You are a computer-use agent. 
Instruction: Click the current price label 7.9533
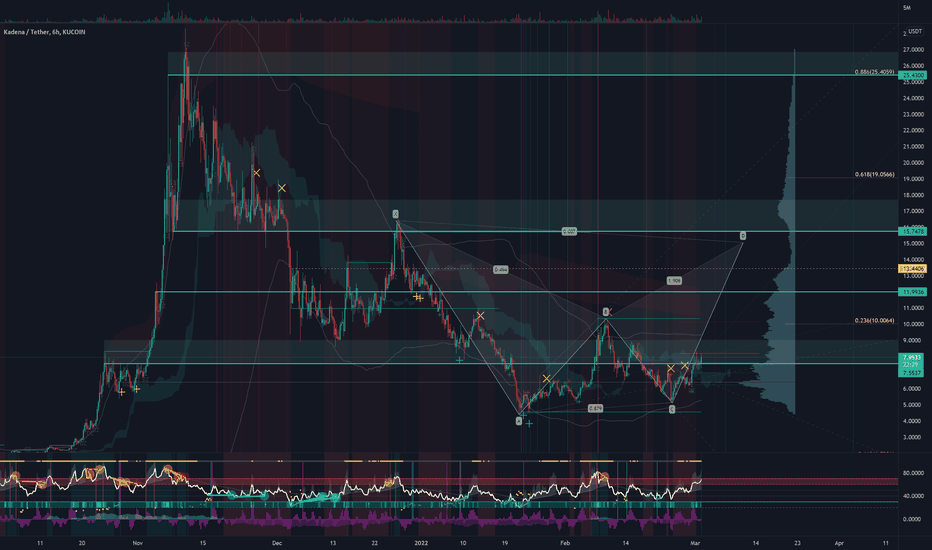pyautogui.click(x=912, y=358)
